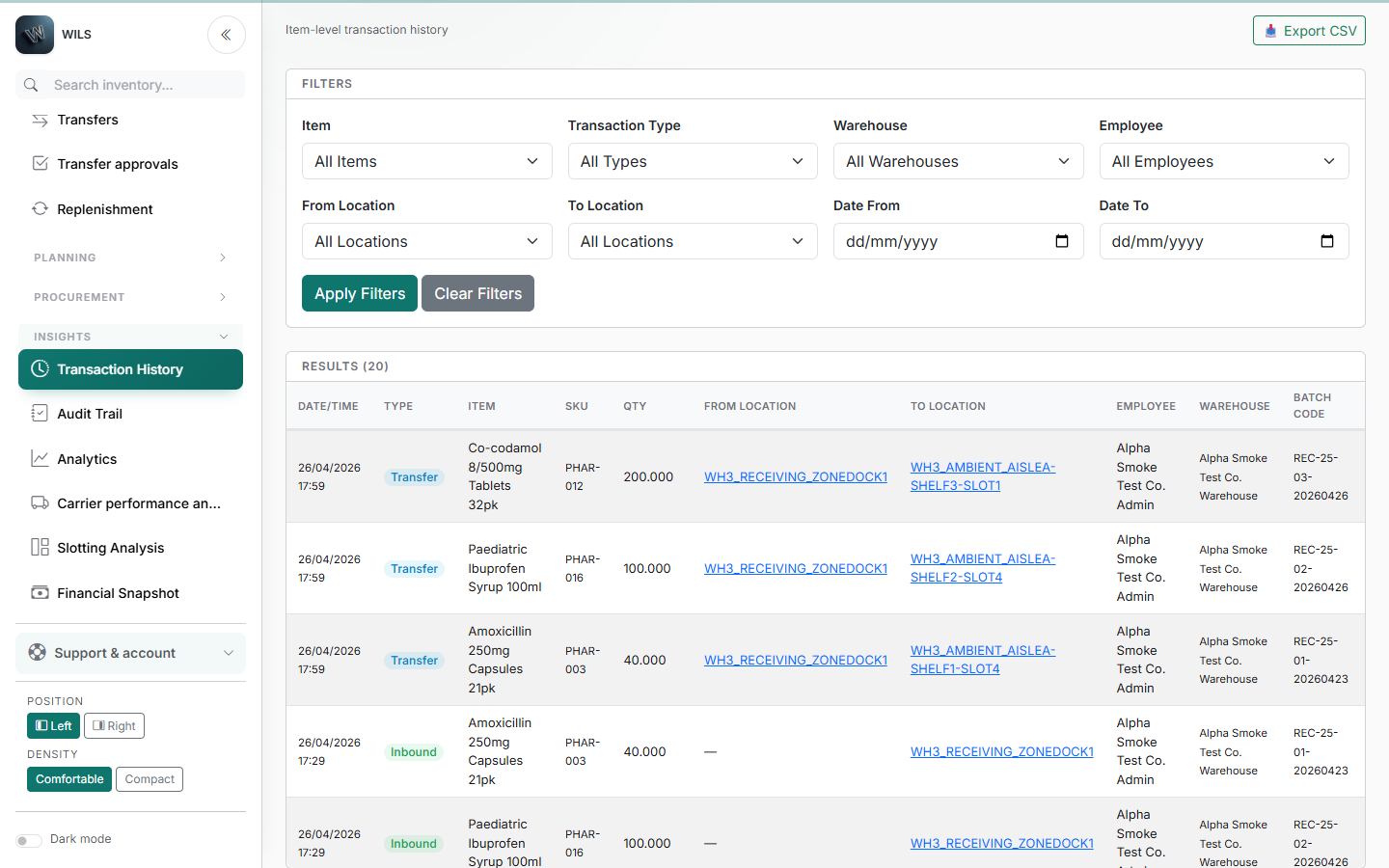Viewport: 1389px width, 868px height.
Task: Click the Analytics chart icon
Action: (x=40, y=459)
